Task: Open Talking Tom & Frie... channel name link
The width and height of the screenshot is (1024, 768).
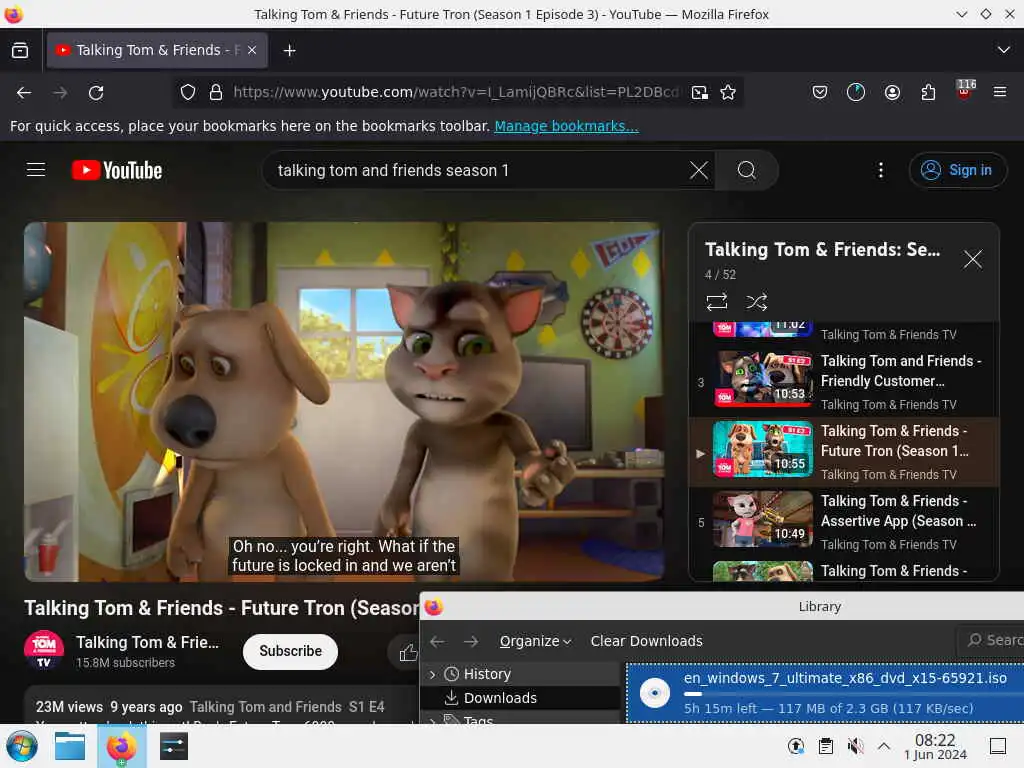Action: pos(148,642)
